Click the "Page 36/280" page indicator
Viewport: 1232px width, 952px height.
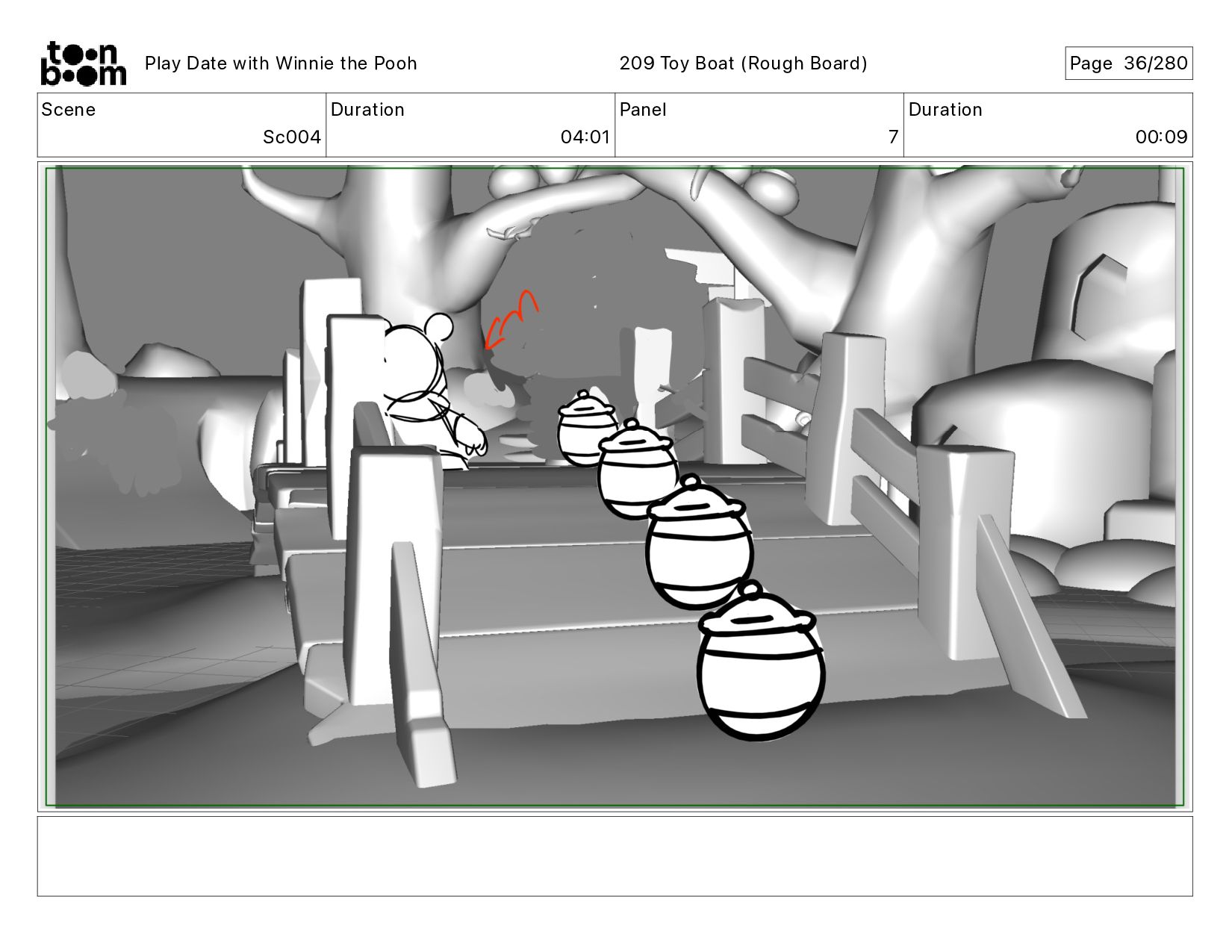click(x=1128, y=63)
